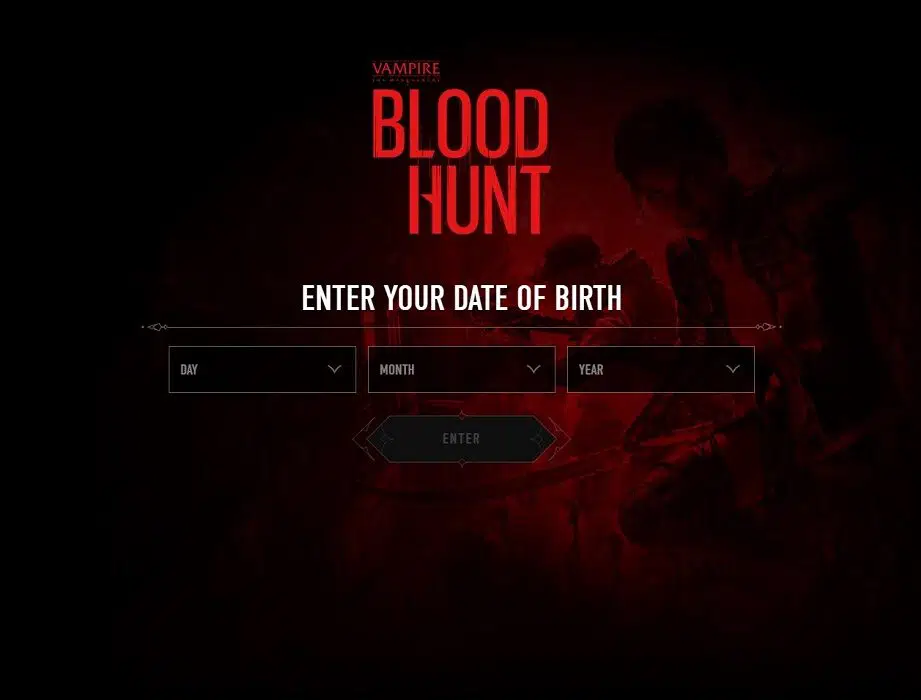Click the red BLOOD word in the logo
The width and height of the screenshot is (921, 700).
pos(460,124)
